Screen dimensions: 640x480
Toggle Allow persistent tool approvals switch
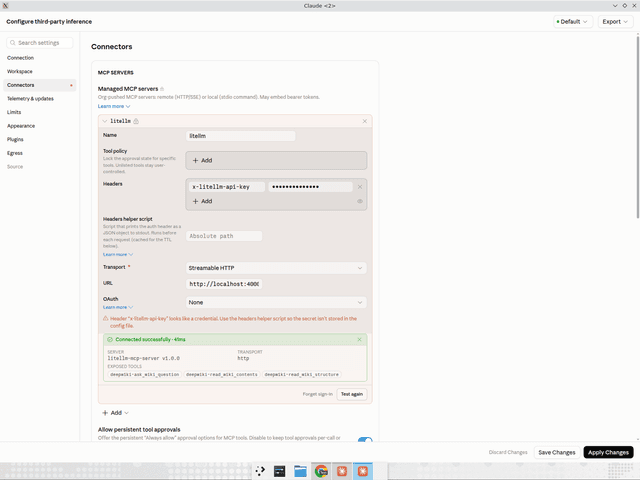tap(365, 440)
